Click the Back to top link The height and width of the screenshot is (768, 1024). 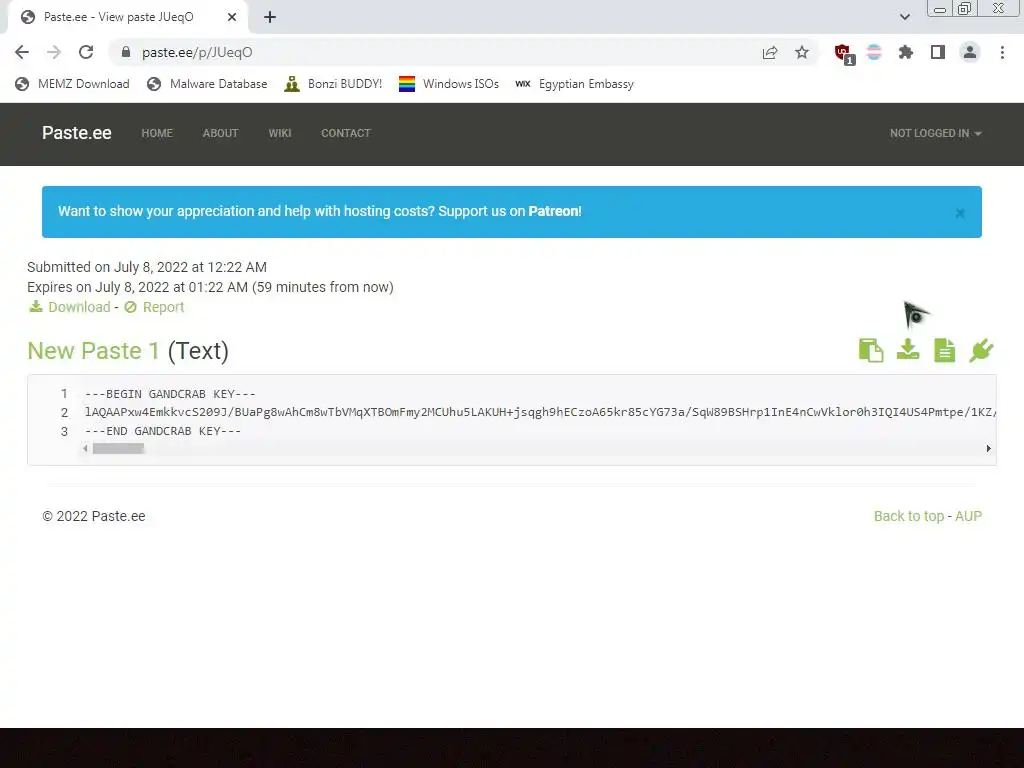click(x=909, y=516)
